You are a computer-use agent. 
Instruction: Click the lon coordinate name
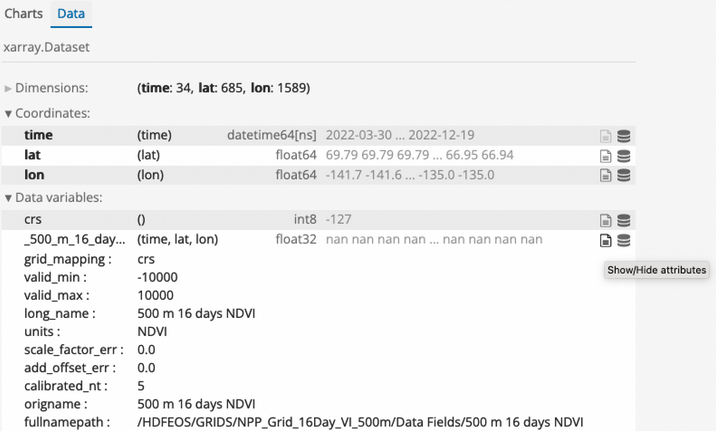34,175
